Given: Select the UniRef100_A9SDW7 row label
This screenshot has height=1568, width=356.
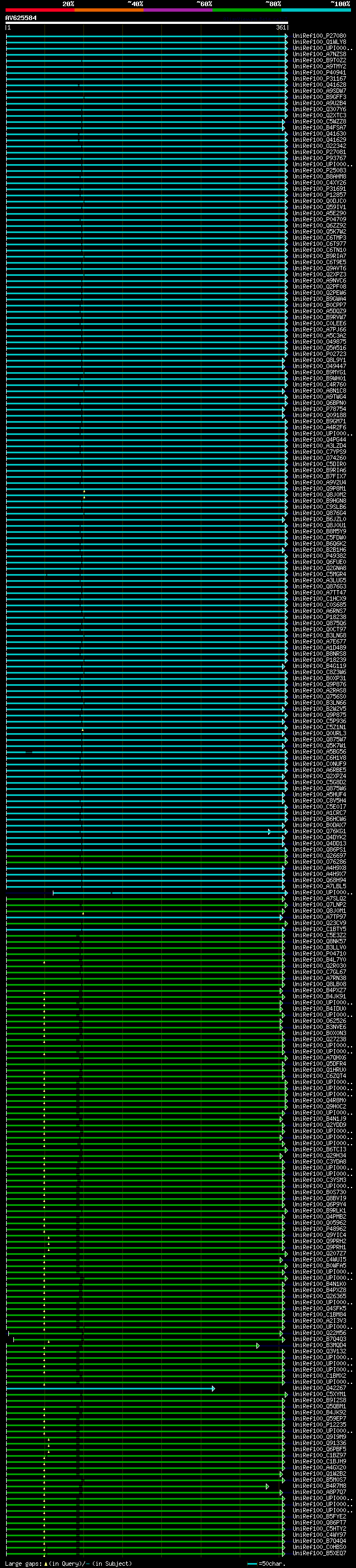Looking at the screenshot, I should pyautogui.click(x=319, y=91).
